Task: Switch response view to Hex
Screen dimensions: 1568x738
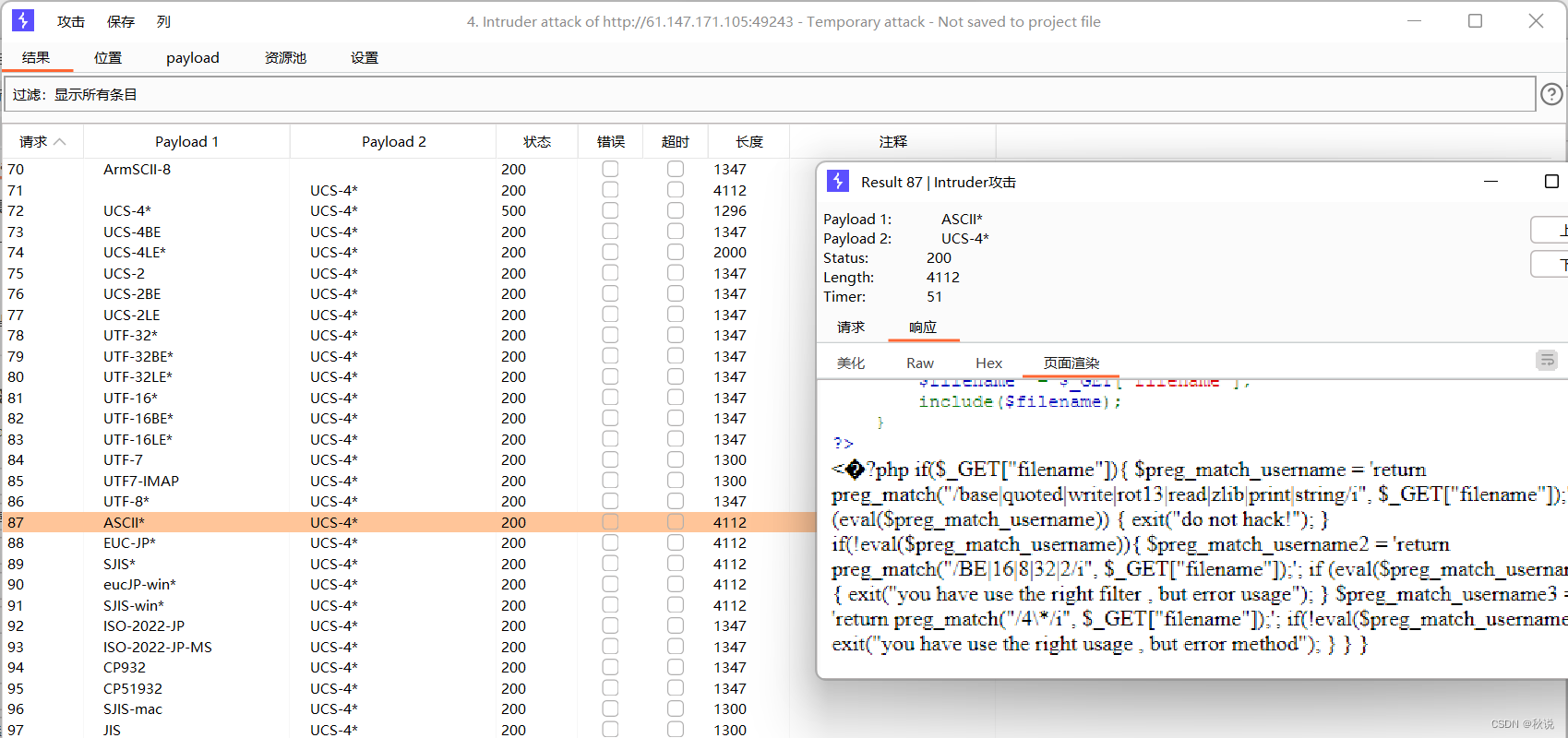Action: click(988, 363)
